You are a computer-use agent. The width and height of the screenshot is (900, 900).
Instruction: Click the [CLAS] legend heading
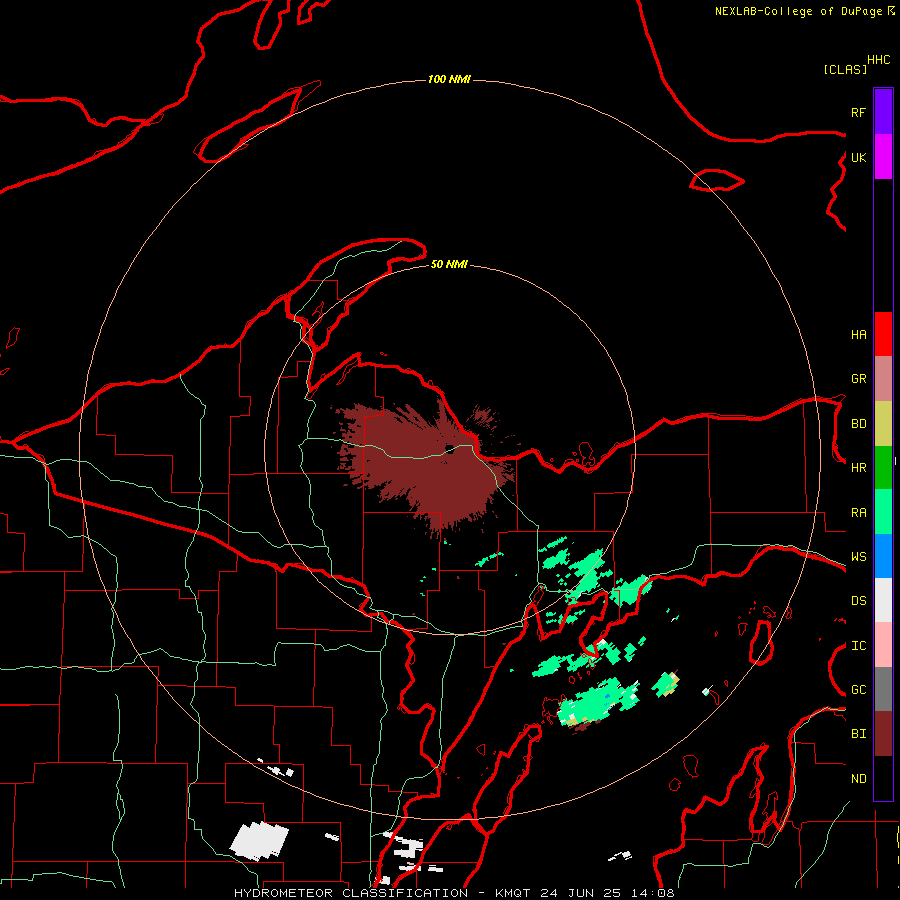coord(845,69)
